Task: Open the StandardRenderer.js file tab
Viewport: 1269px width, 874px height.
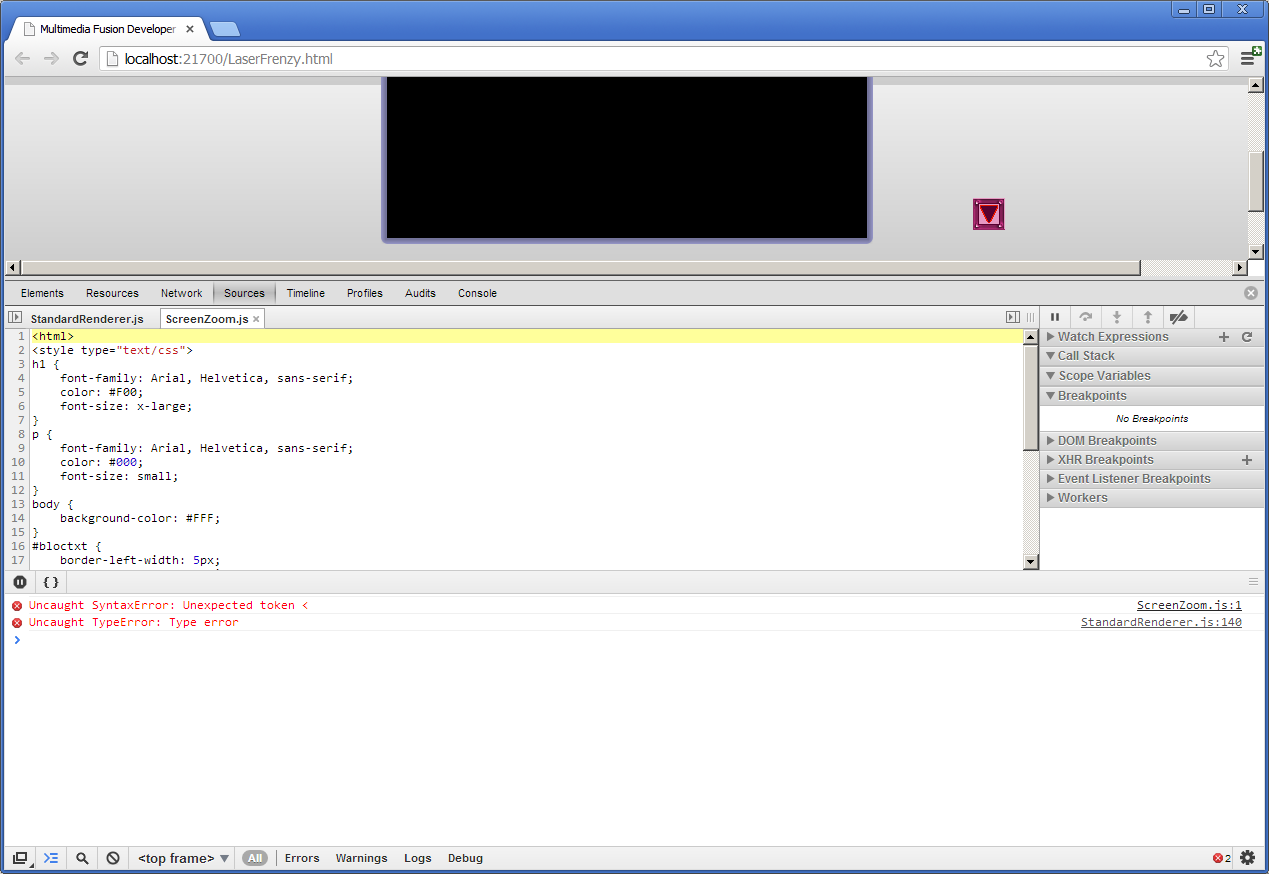Action: point(87,319)
